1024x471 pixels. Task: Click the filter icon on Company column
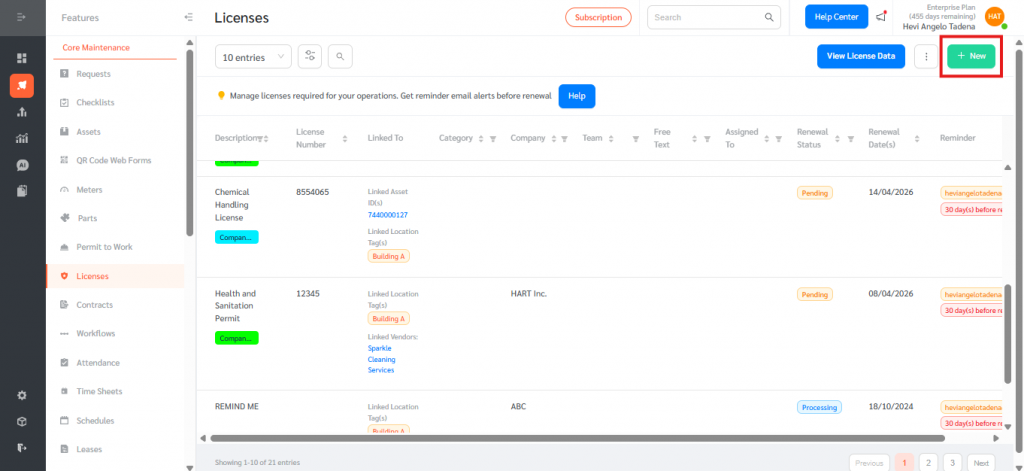point(564,139)
